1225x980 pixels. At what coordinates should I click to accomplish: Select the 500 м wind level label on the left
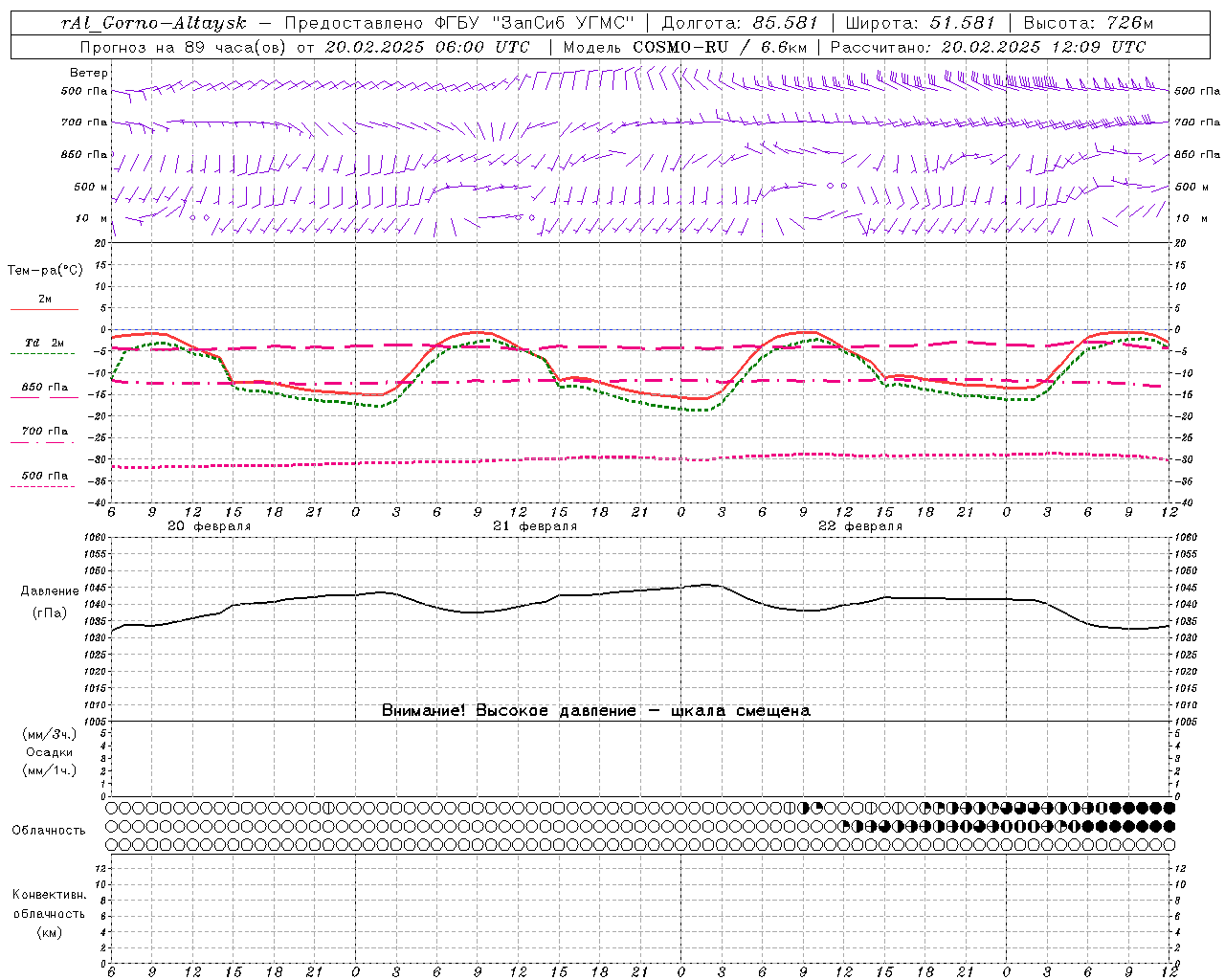(x=84, y=187)
